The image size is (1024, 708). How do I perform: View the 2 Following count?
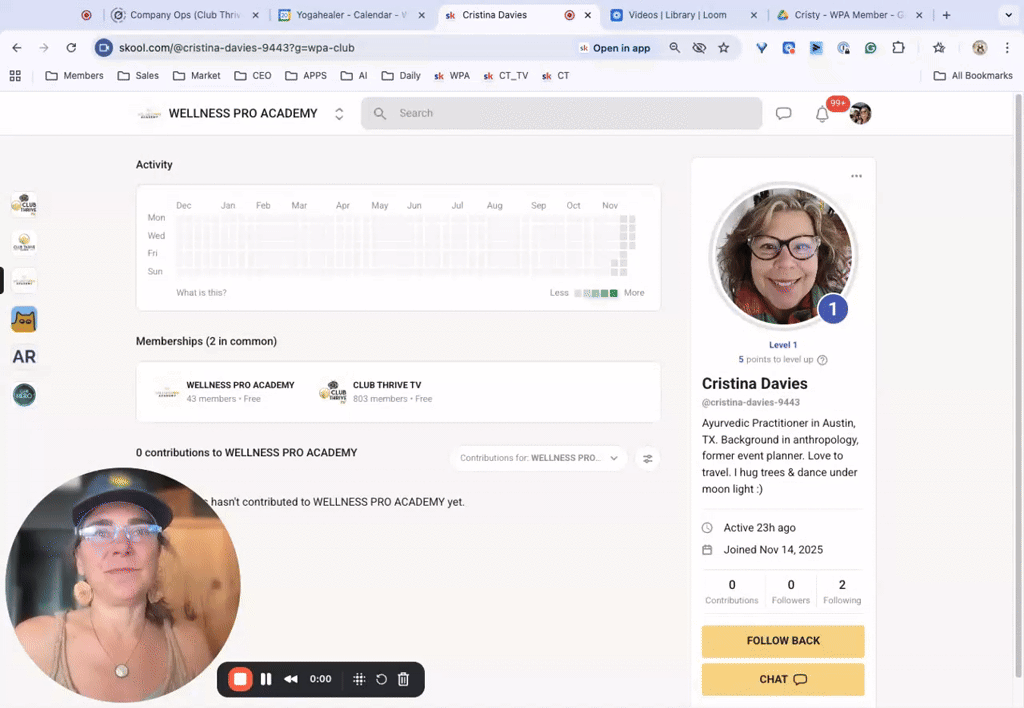pyautogui.click(x=842, y=591)
